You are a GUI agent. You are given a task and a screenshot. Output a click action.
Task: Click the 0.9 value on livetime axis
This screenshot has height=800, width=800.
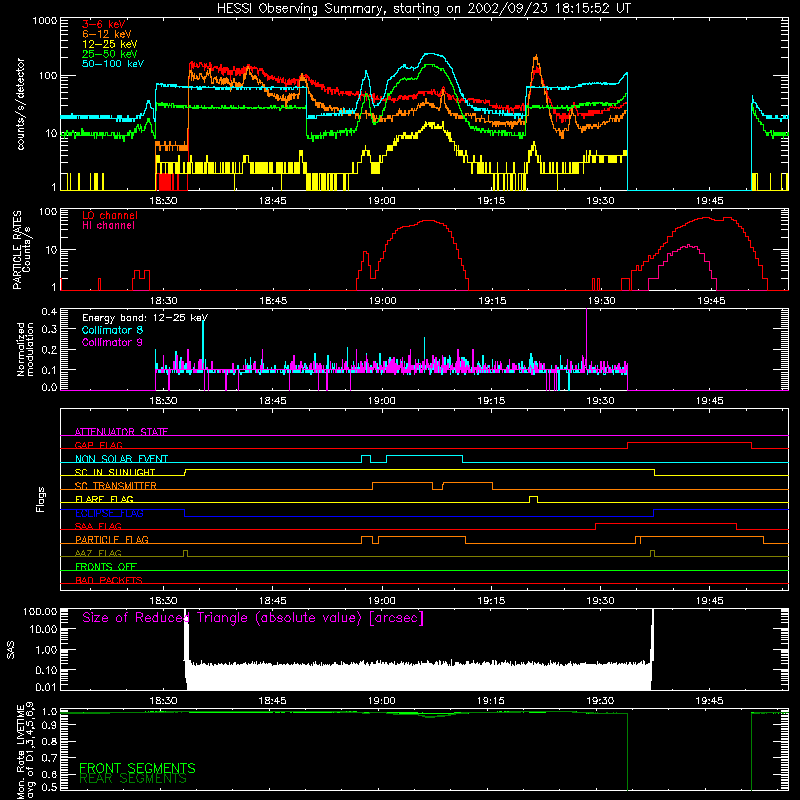point(49,725)
